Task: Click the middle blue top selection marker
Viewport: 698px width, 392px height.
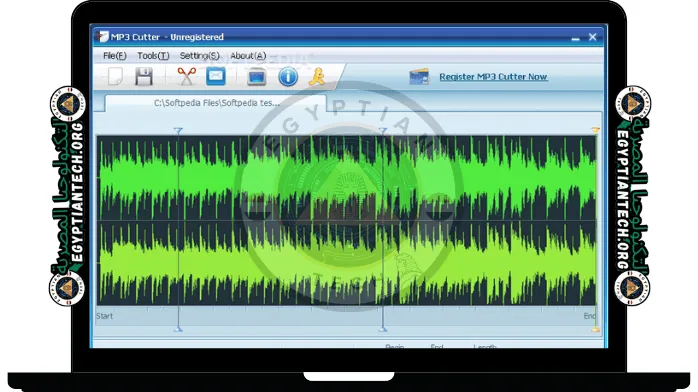Action: click(383, 130)
